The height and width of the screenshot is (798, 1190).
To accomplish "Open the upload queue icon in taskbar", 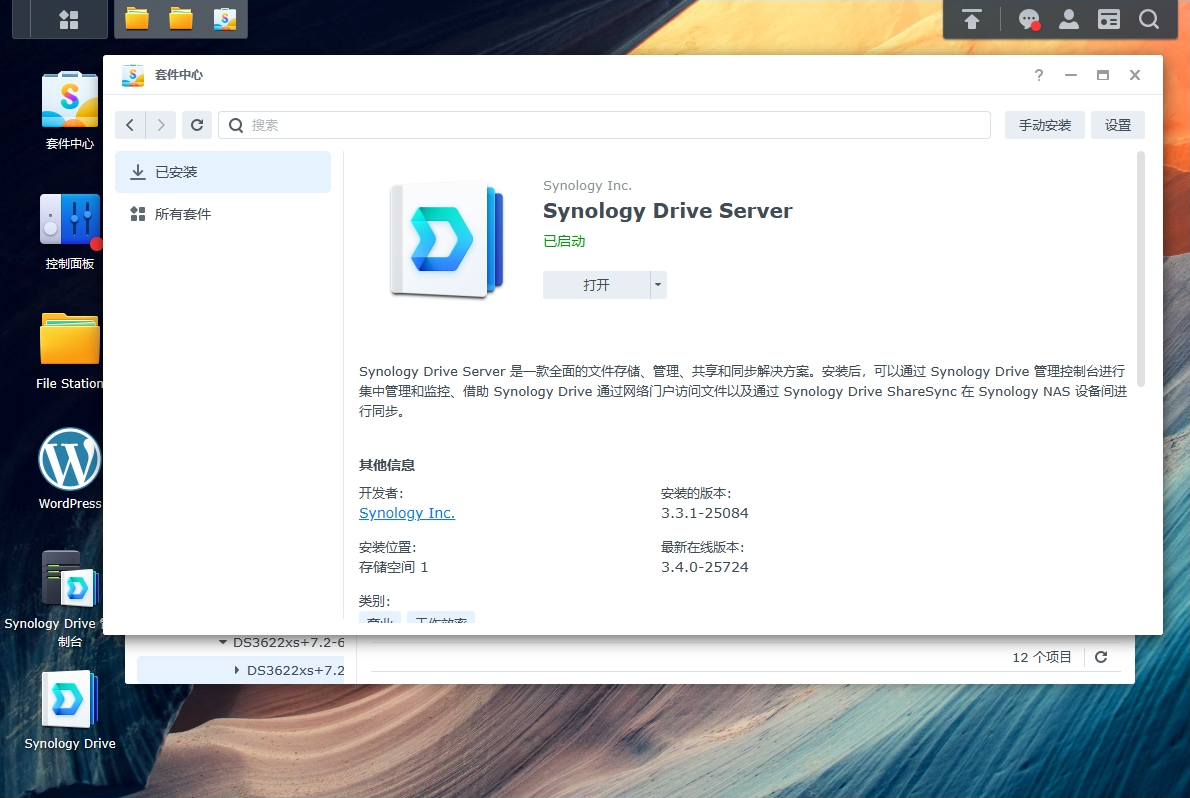I will 972,19.
